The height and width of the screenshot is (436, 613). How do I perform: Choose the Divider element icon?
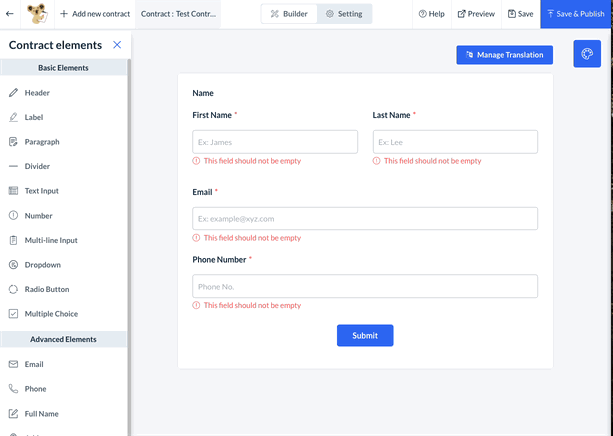coord(14,166)
